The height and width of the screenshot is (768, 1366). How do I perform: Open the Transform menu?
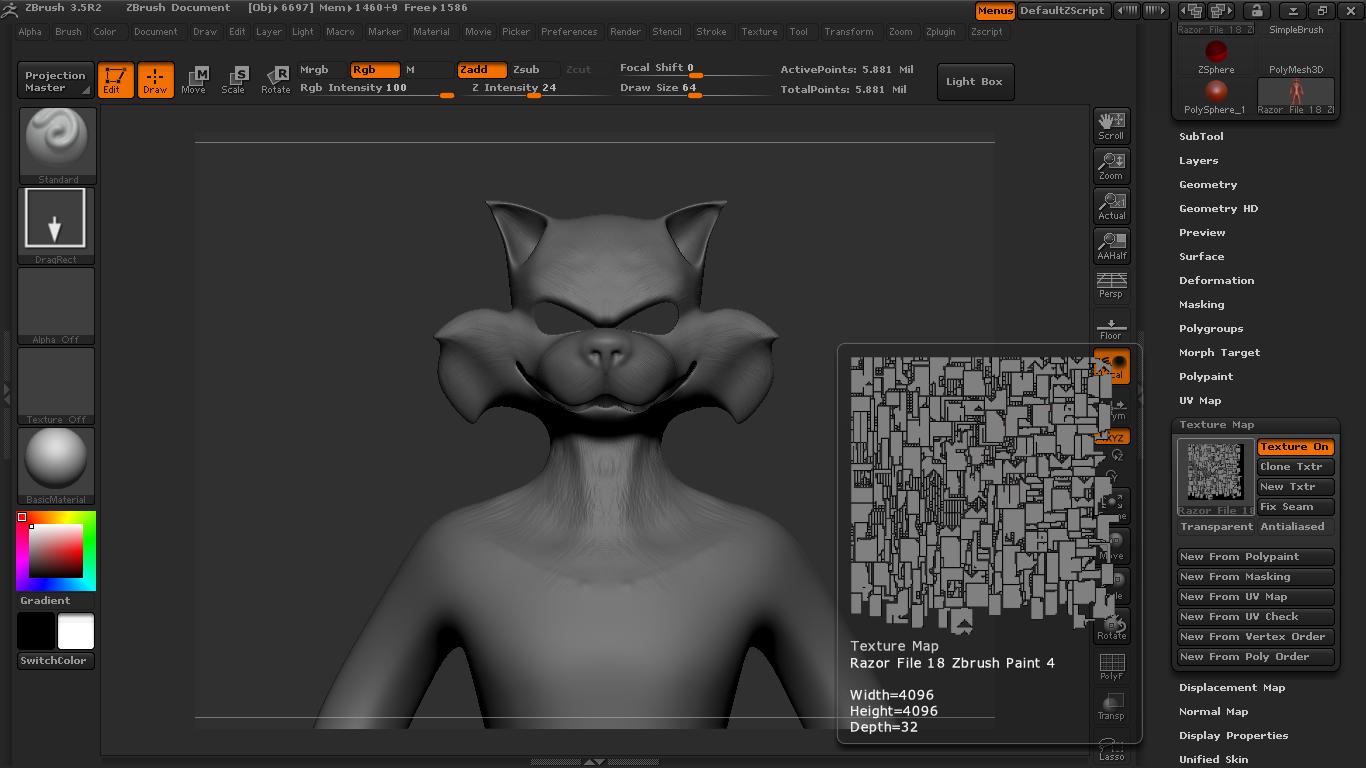click(x=849, y=32)
